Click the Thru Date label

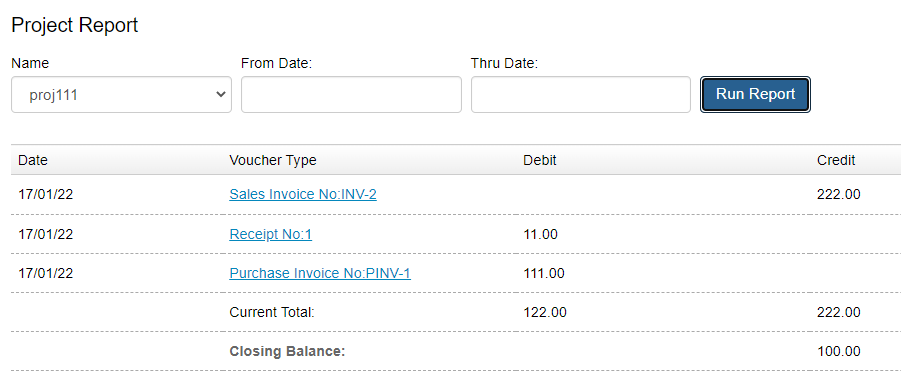tap(505, 63)
